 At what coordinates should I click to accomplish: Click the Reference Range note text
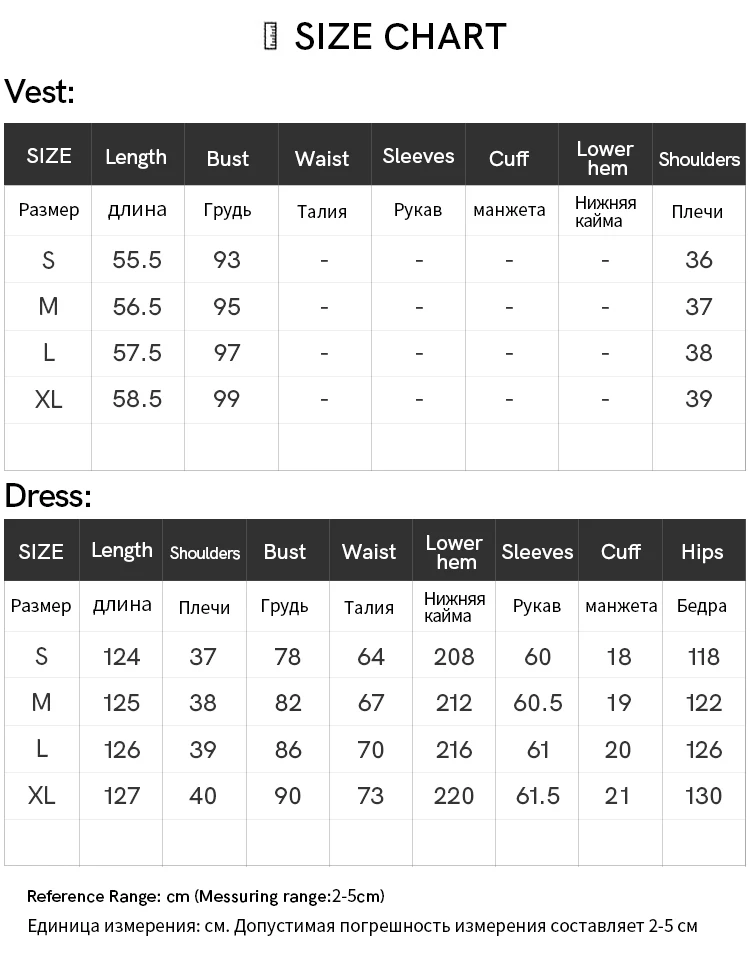(206, 896)
